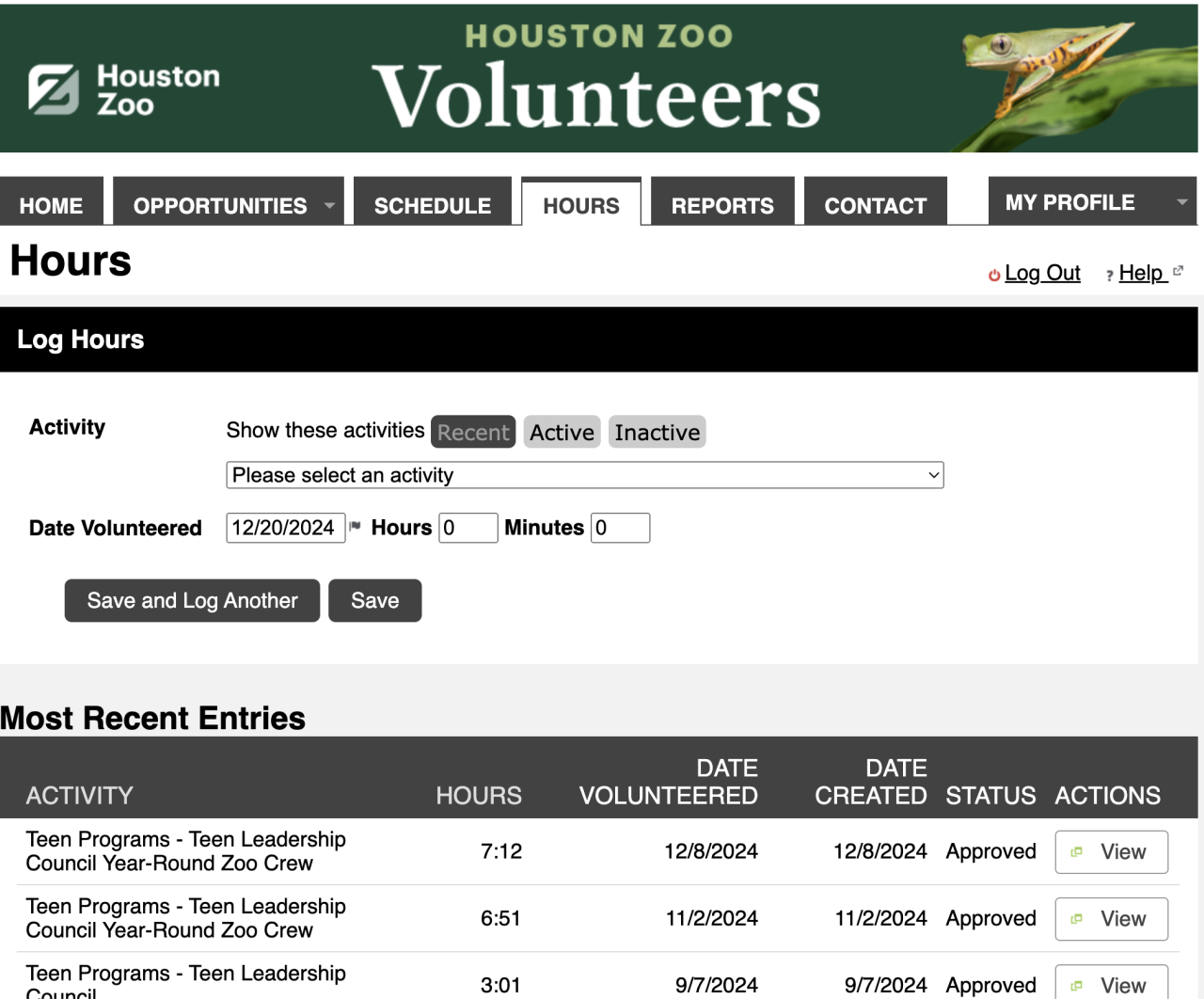The height and width of the screenshot is (999, 1204).
Task: Focus the Minutes input box
Action: pos(620,528)
